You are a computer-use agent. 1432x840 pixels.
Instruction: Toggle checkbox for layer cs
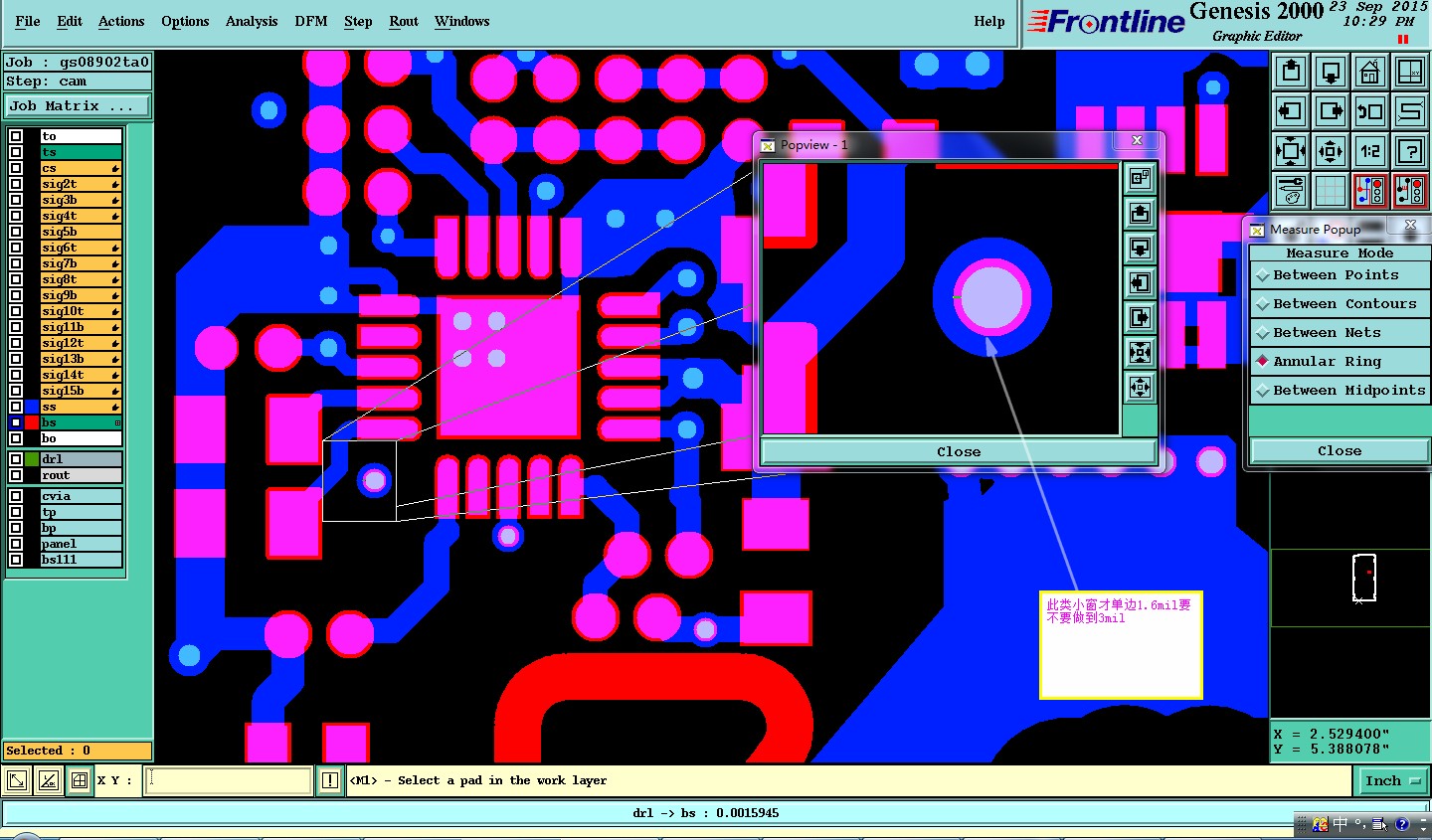pyautogui.click(x=16, y=168)
